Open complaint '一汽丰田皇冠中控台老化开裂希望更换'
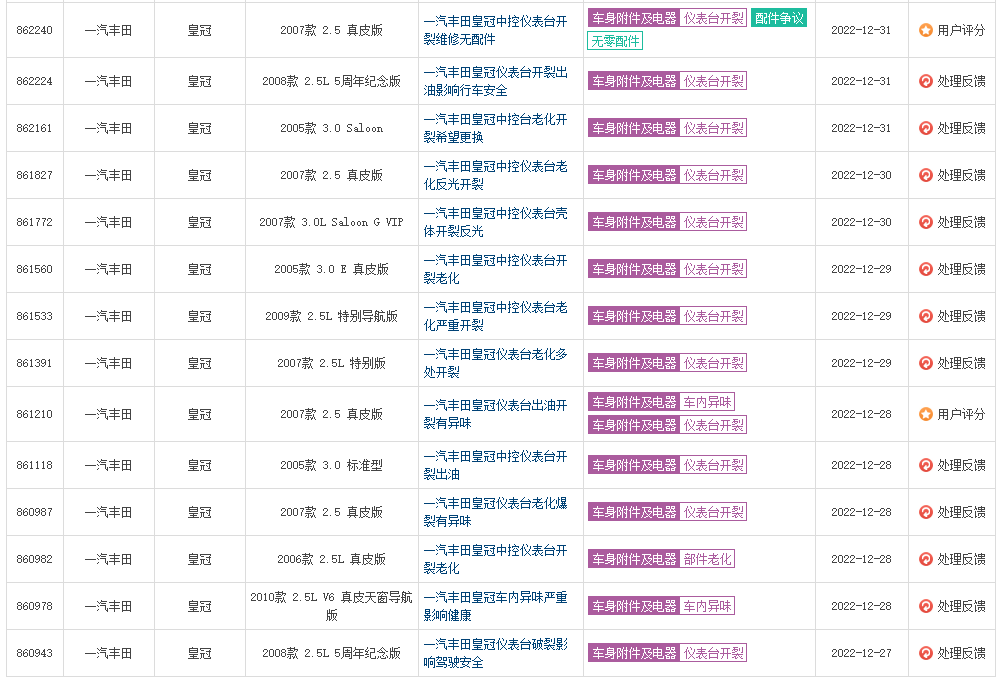The width and height of the screenshot is (1000, 683). [x=495, y=128]
